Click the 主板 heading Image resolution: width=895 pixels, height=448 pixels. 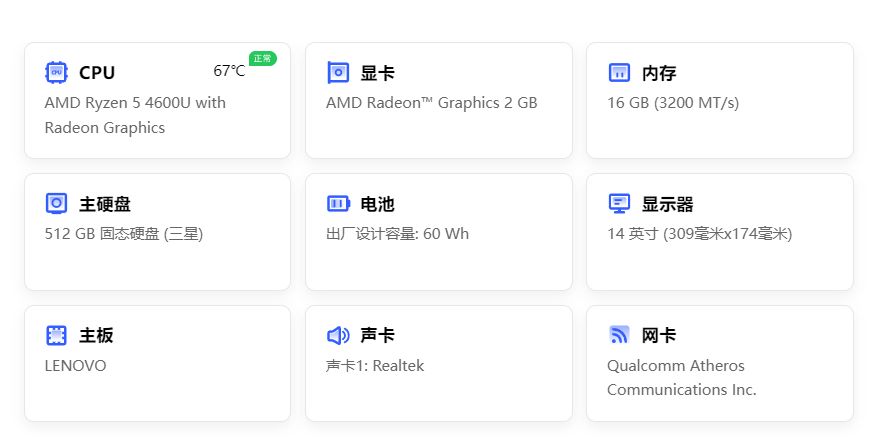click(x=96, y=335)
